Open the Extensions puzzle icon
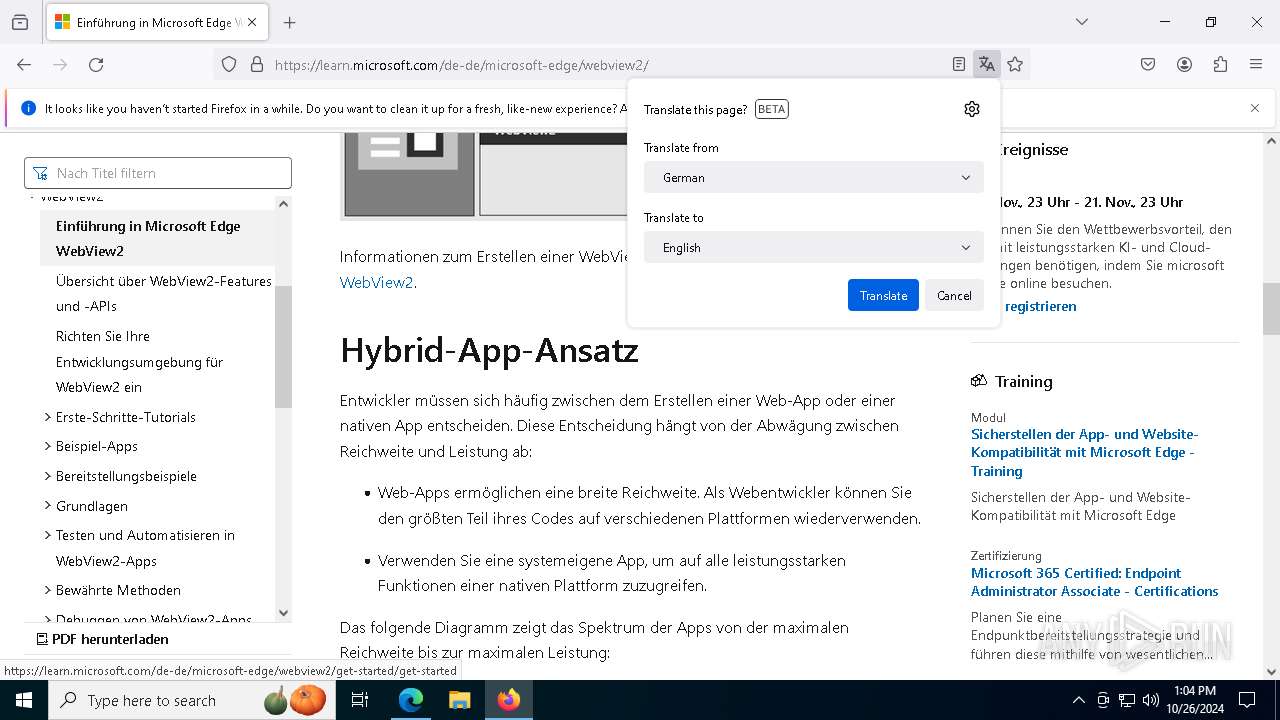The image size is (1280, 720). [x=1220, y=65]
